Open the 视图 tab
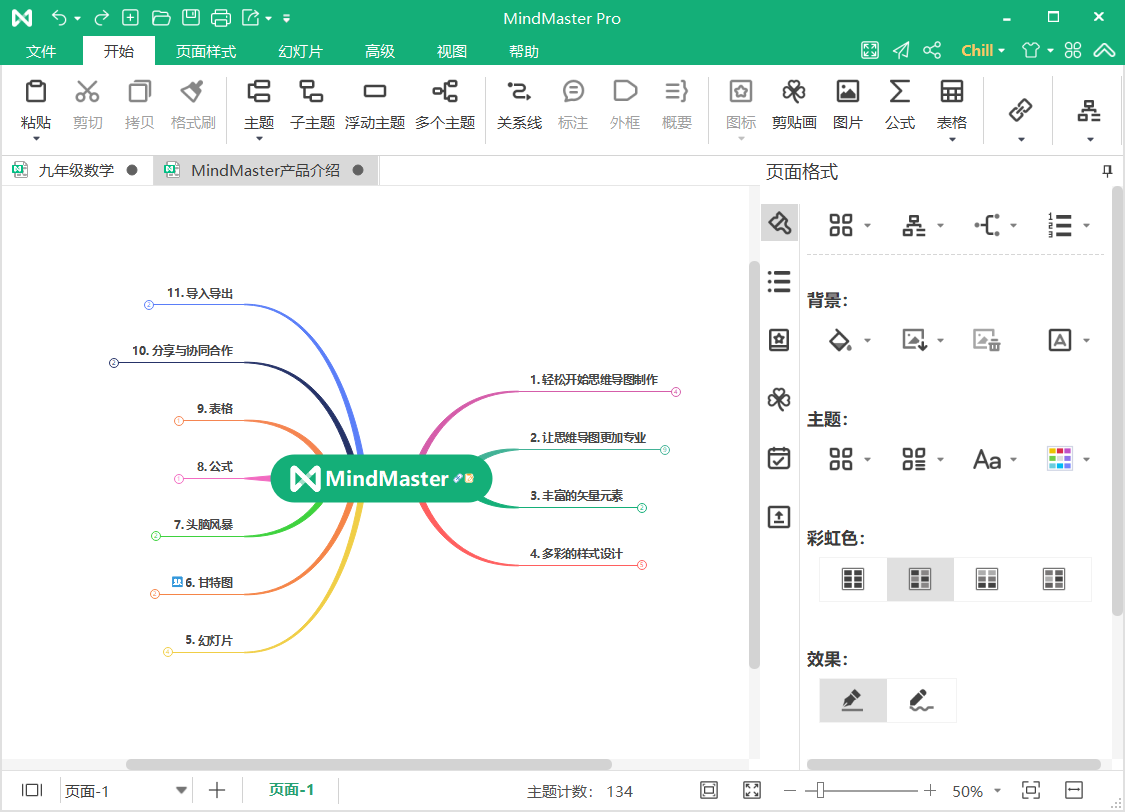This screenshot has width=1125, height=812. pyautogui.click(x=452, y=51)
